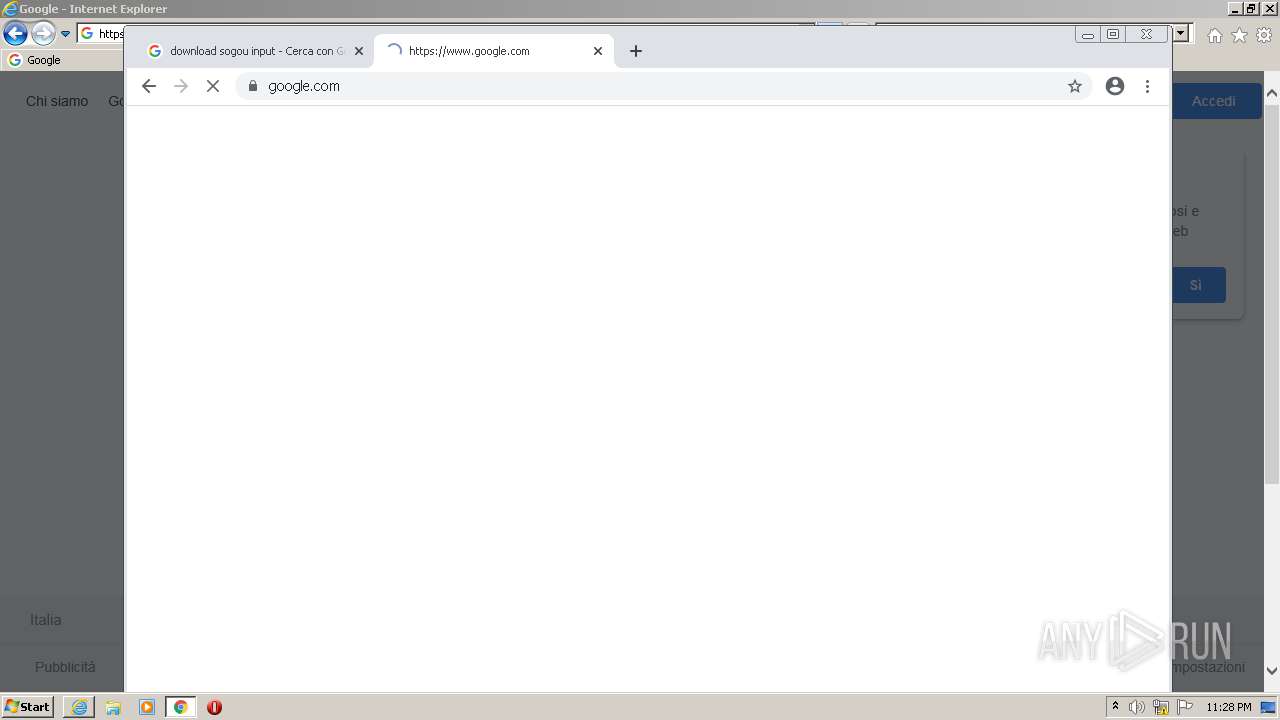Click the blue Sì button
Image resolution: width=1280 pixels, height=720 pixels.
click(x=1197, y=285)
